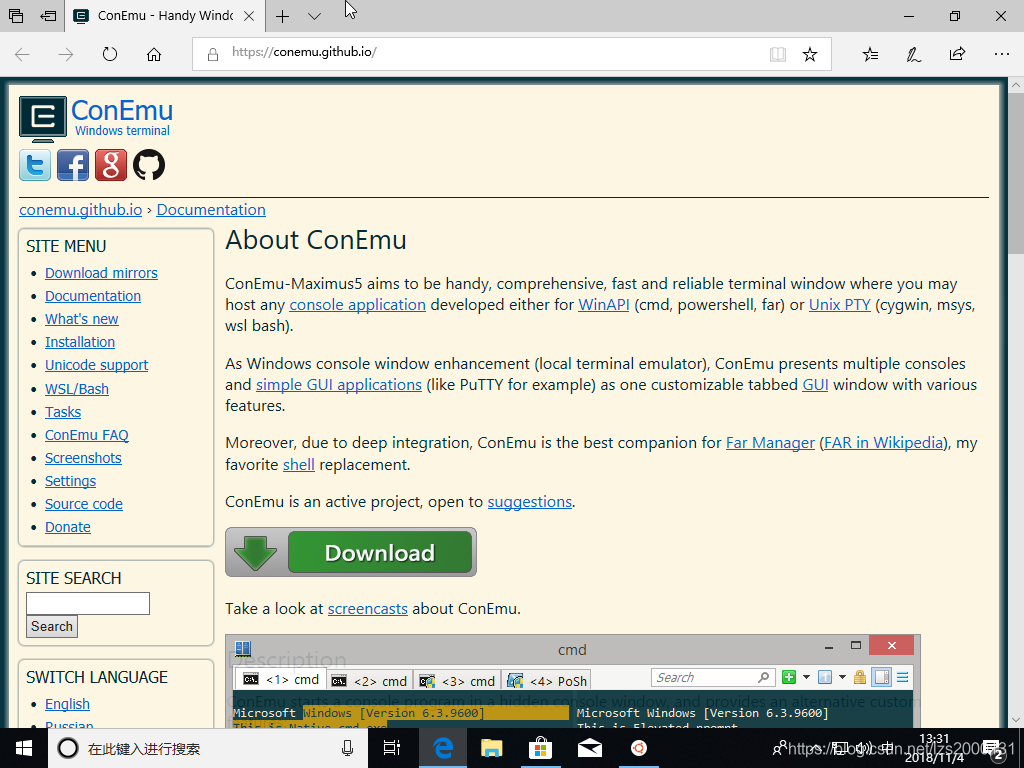
Task: Open Microsoft Store from taskbar
Action: coord(540,748)
